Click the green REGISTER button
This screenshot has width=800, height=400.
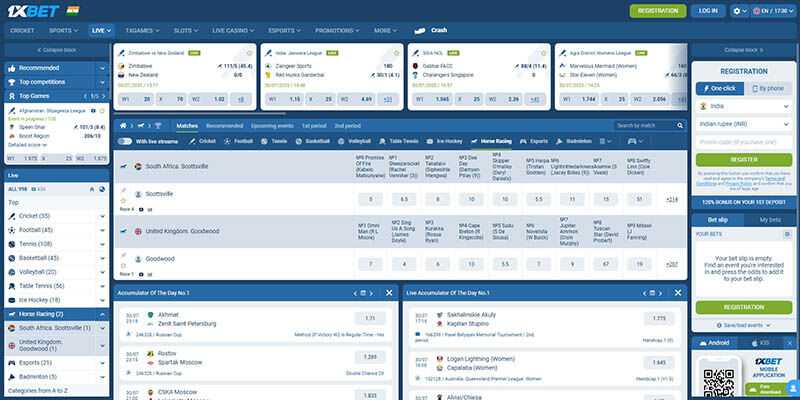click(x=744, y=160)
